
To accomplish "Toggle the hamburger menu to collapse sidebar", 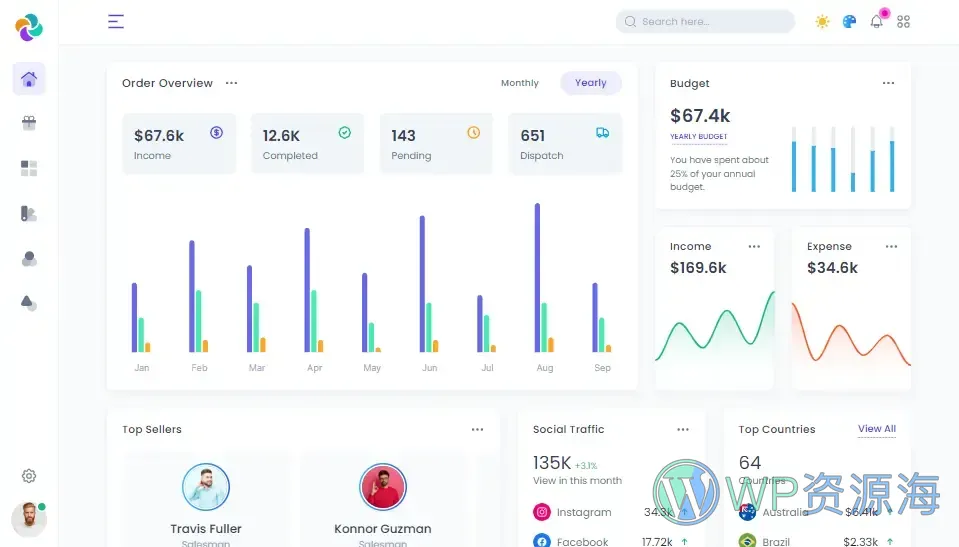I will [116, 21].
